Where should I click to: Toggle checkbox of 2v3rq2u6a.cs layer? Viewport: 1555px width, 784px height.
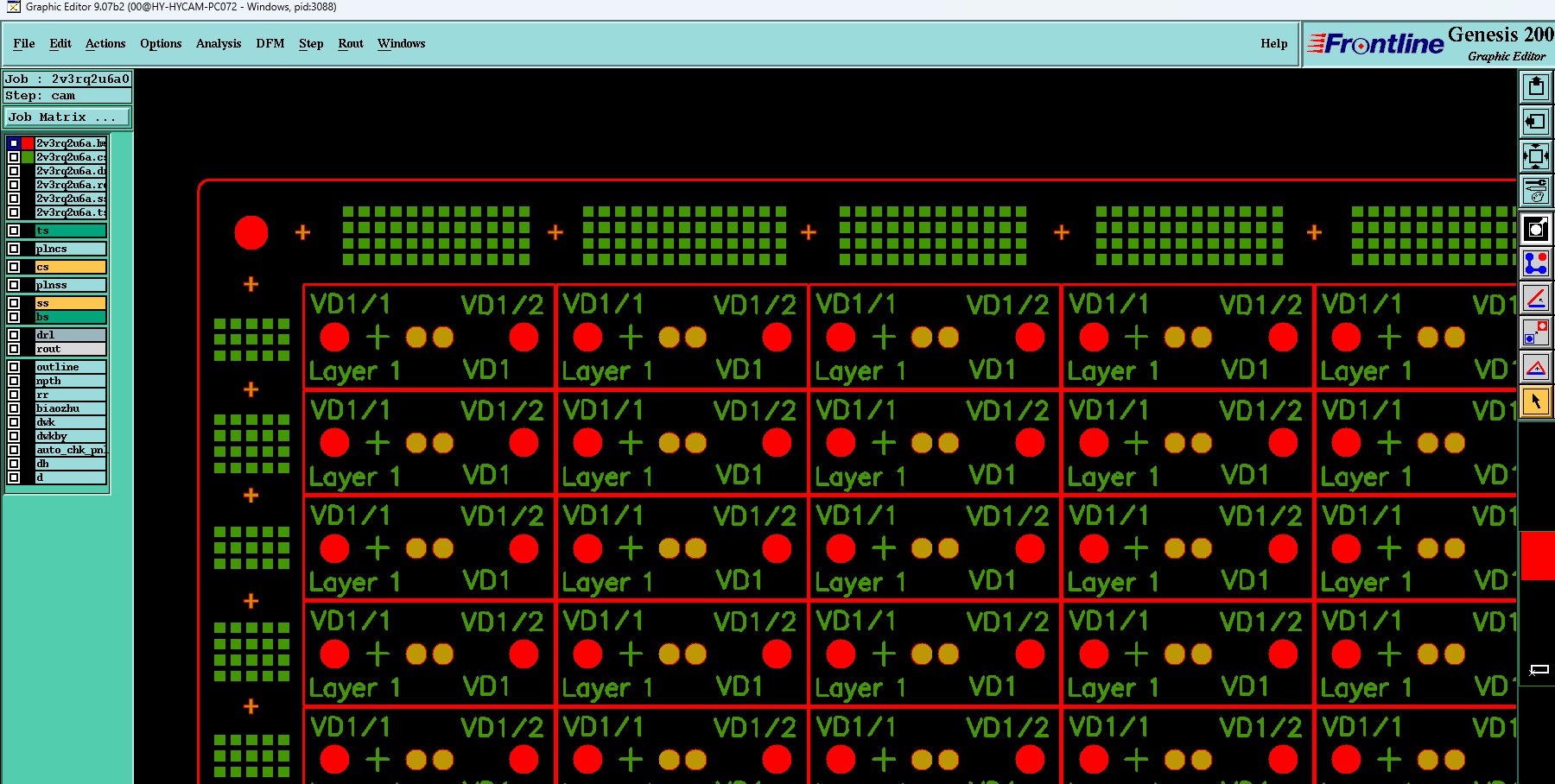point(14,157)
